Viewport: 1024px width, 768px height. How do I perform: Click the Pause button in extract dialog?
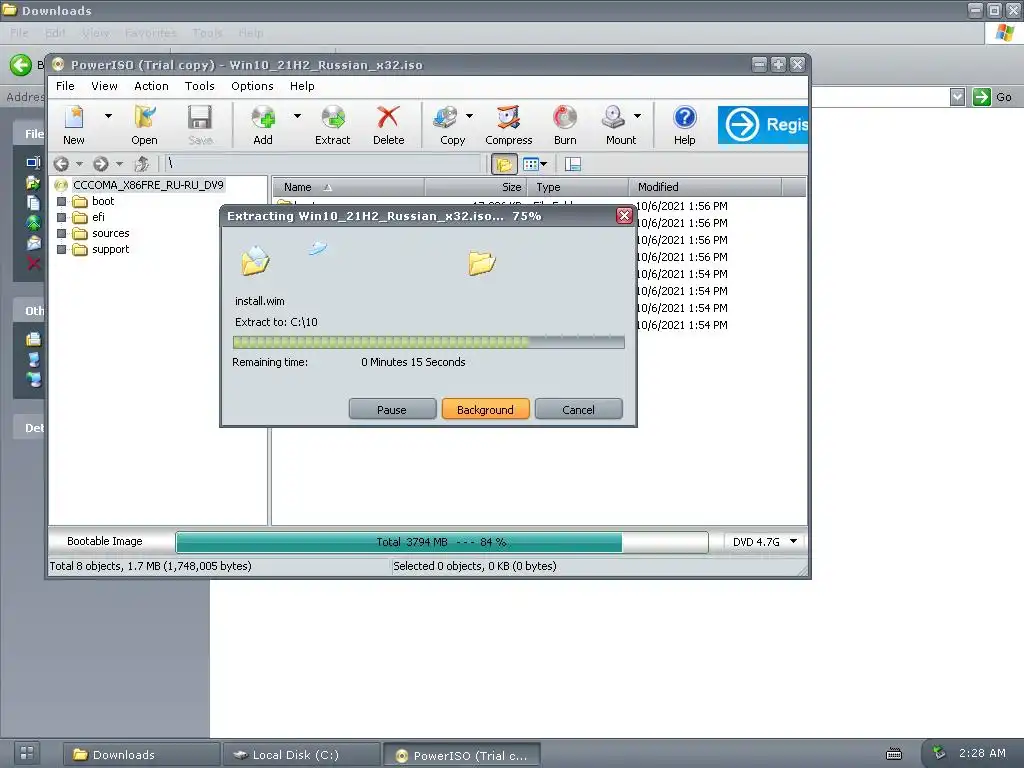pyautogui.click(x=392, y=409)
